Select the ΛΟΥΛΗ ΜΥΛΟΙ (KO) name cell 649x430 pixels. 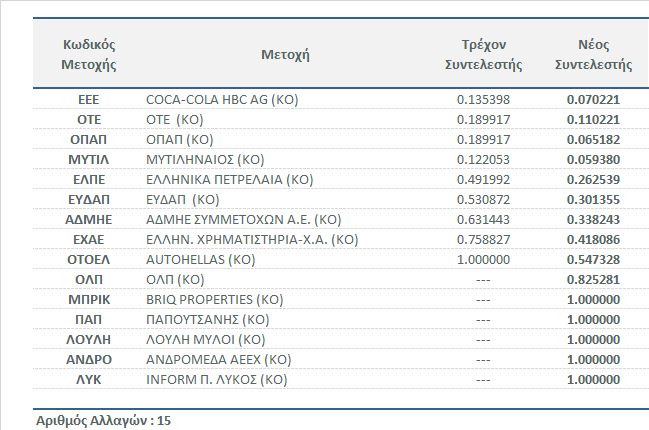(207, 340)
